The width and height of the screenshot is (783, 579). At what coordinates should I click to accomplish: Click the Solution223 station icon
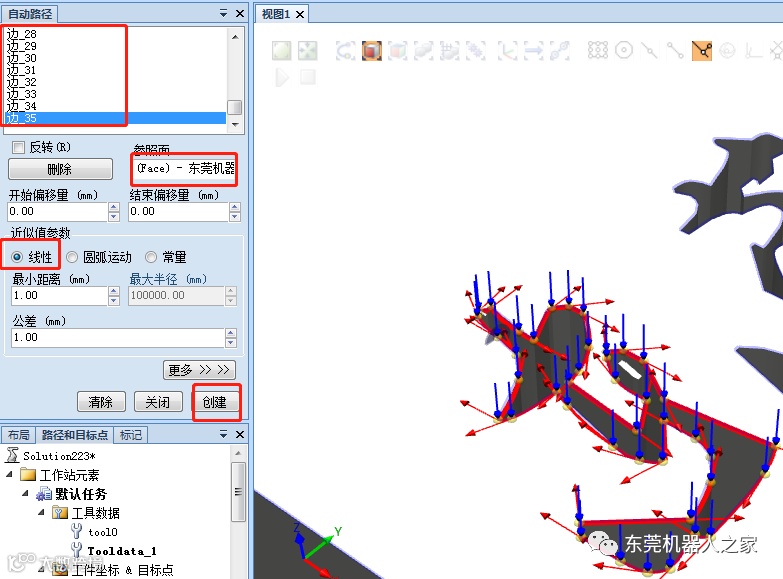tap(12, 455)
